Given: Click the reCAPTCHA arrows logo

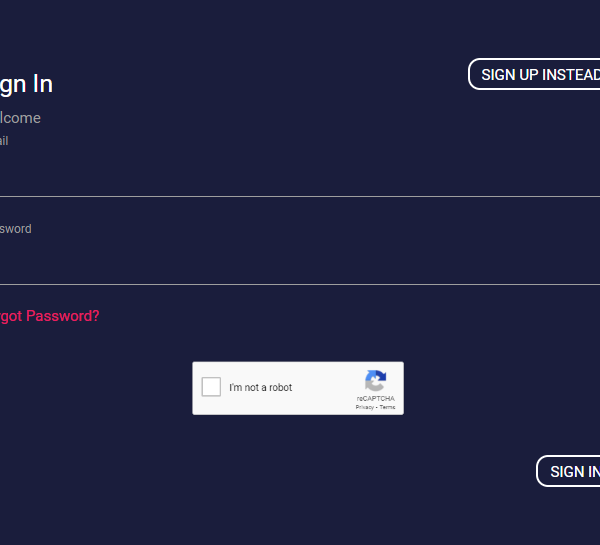Looking at the screenshot, I should coord(375,380).
